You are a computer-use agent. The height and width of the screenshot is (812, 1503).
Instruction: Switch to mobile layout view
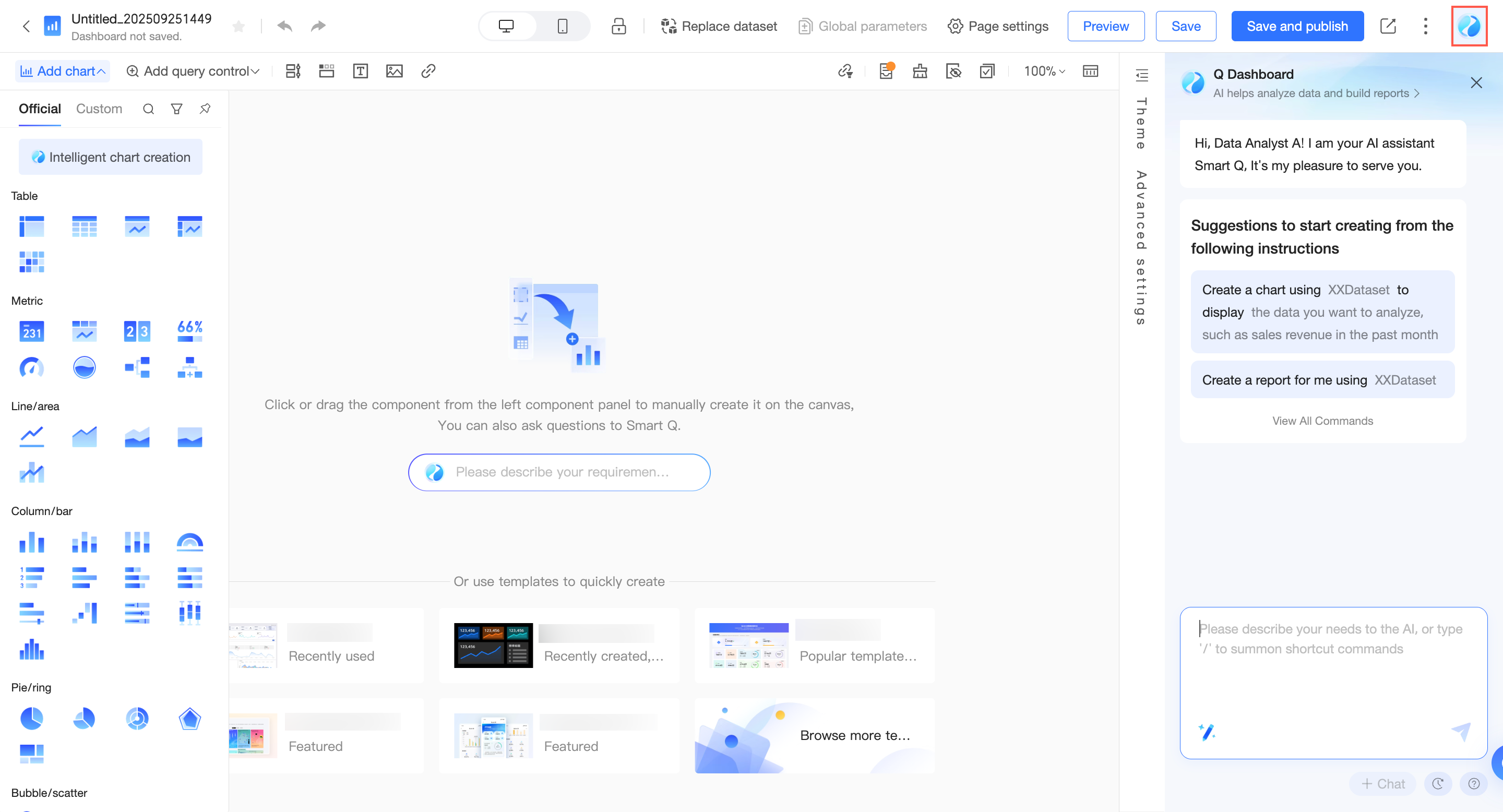[562, 26]
